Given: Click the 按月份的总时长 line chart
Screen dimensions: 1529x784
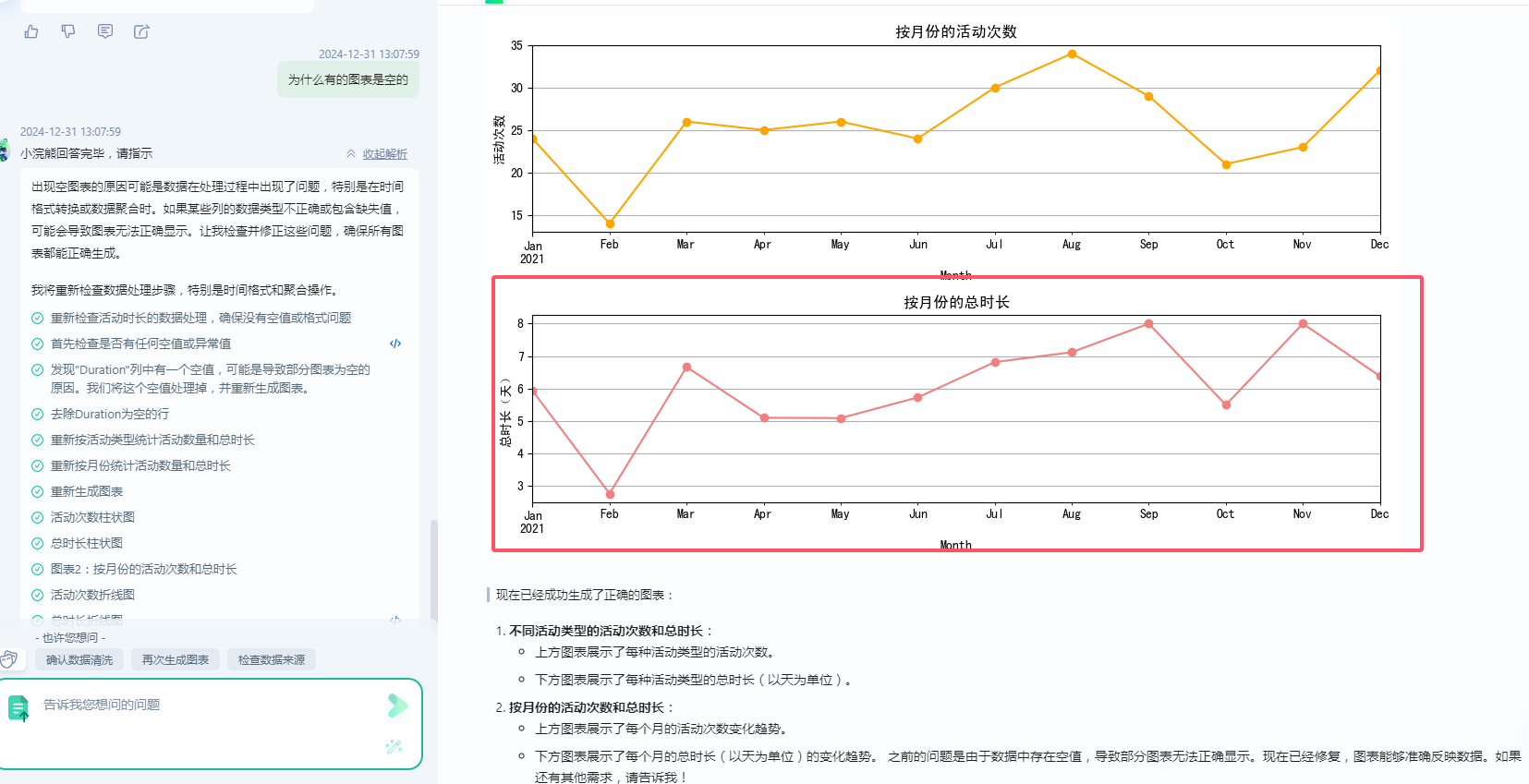Looking at the screenshot, I should (956, 409).
